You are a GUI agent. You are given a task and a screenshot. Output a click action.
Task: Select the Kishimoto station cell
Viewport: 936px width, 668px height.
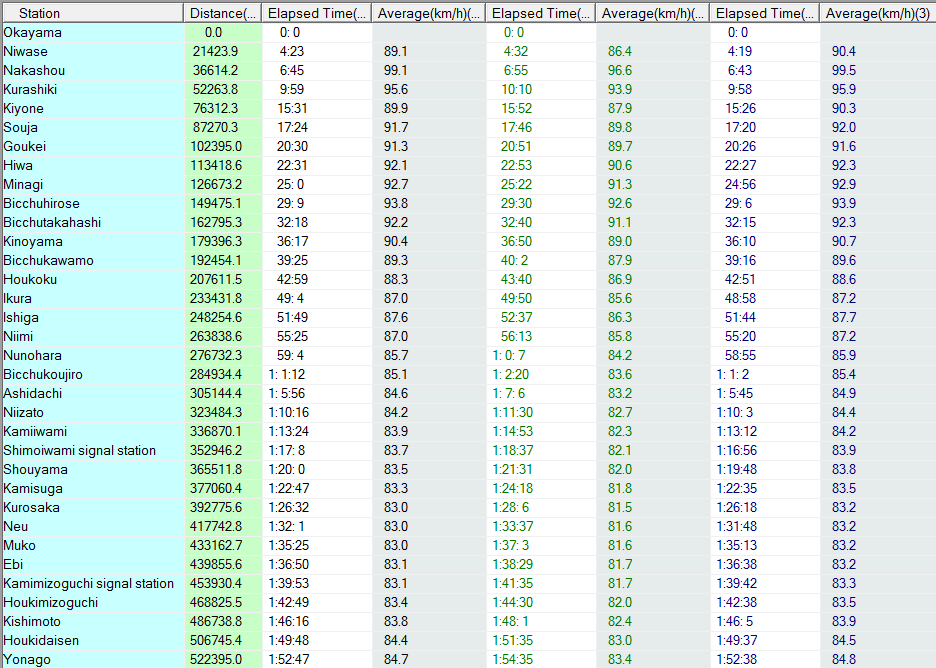[x=93, y=622]
